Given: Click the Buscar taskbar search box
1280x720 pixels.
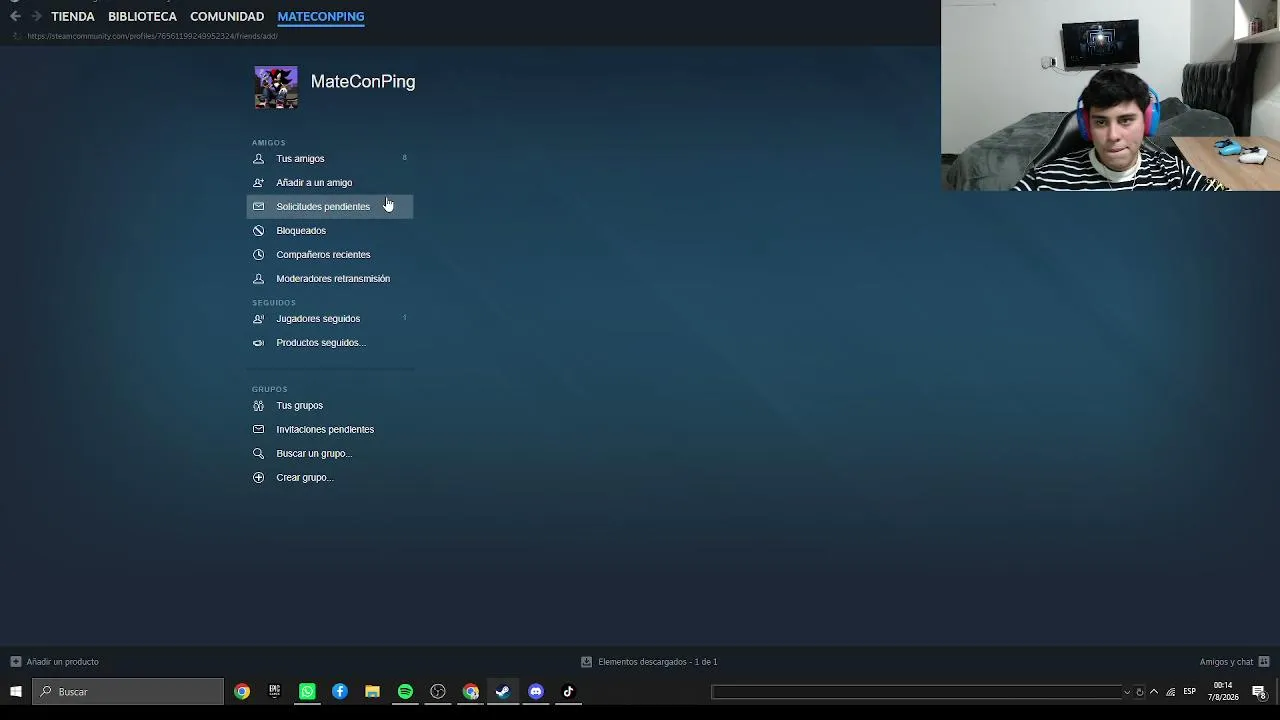Looking at the screenshot, I should point(128,692).
